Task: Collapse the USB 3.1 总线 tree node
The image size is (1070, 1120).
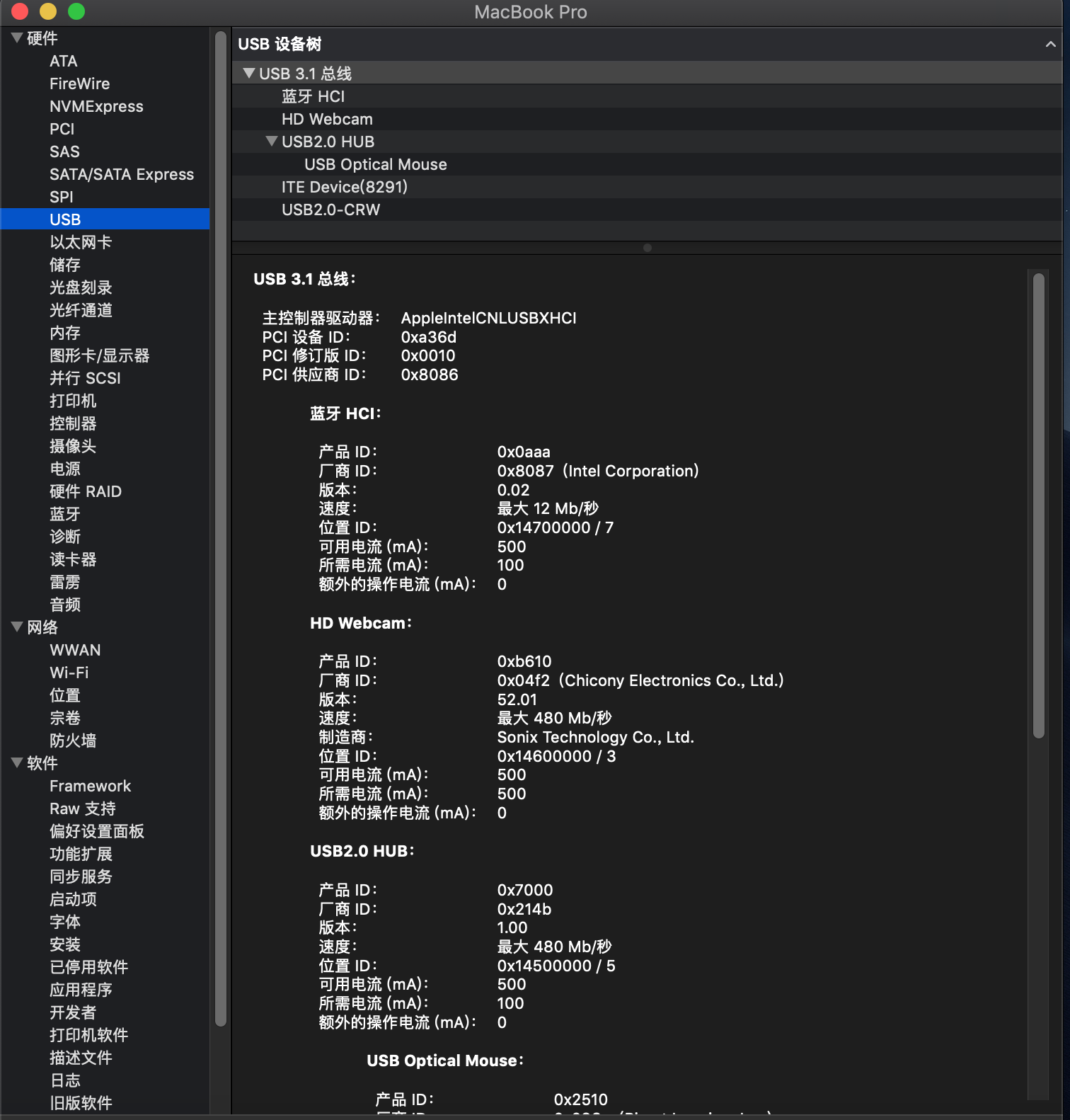Action: [248, 73]
